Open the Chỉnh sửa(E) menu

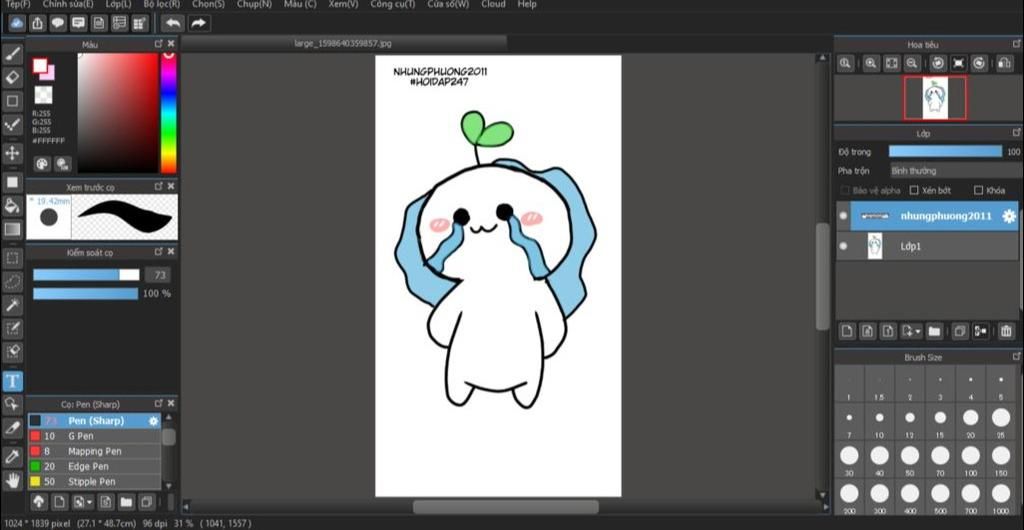pos(68,4)
